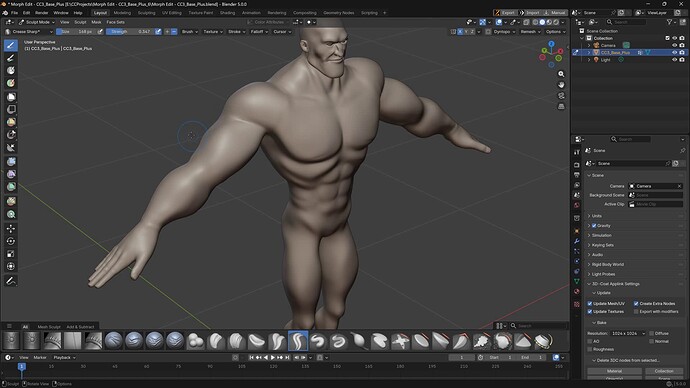Open bake Resolution 1024 x 1024 dropdown
Viewport: 690px width, 388px height.
pyautogui.click(x=628, y=333)
